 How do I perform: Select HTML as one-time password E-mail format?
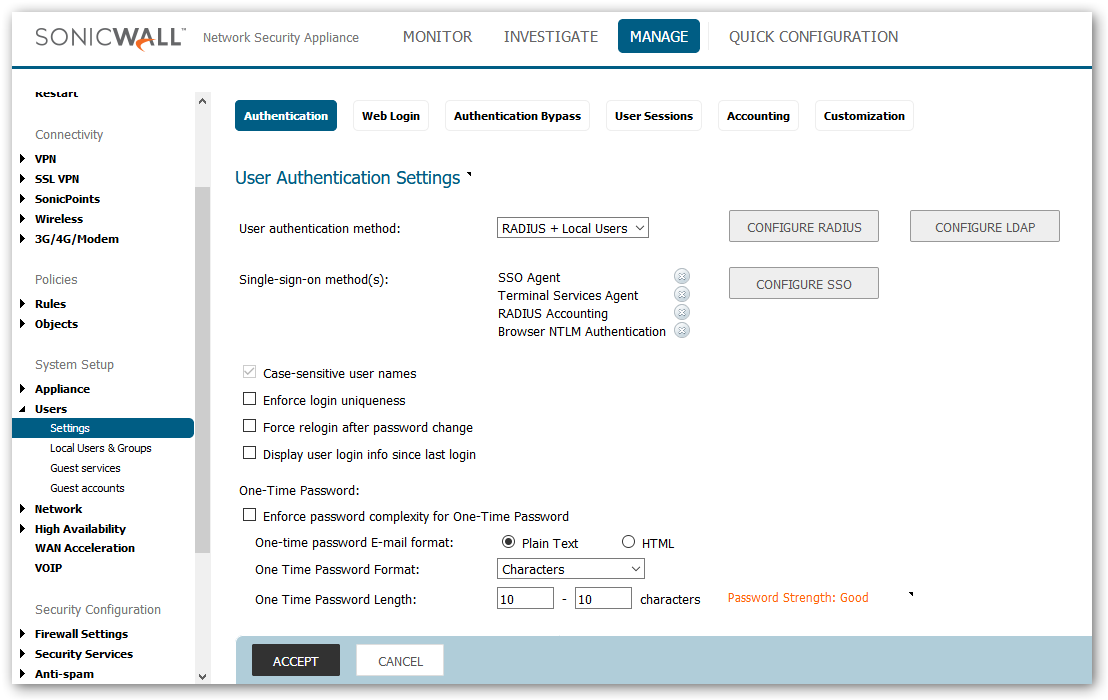click(628, 542)
